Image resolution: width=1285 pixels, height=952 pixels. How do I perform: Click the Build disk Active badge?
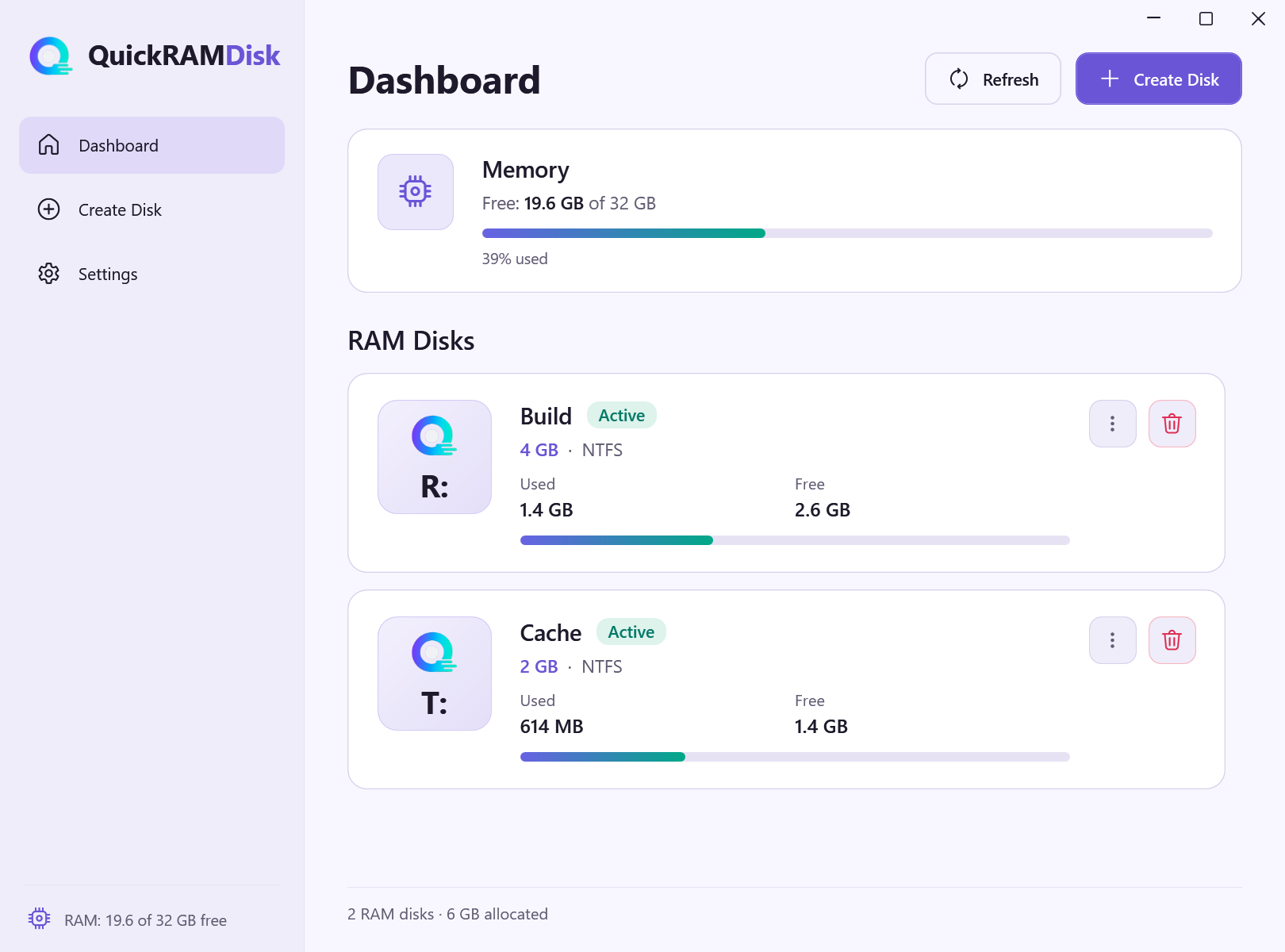(622, 416)
